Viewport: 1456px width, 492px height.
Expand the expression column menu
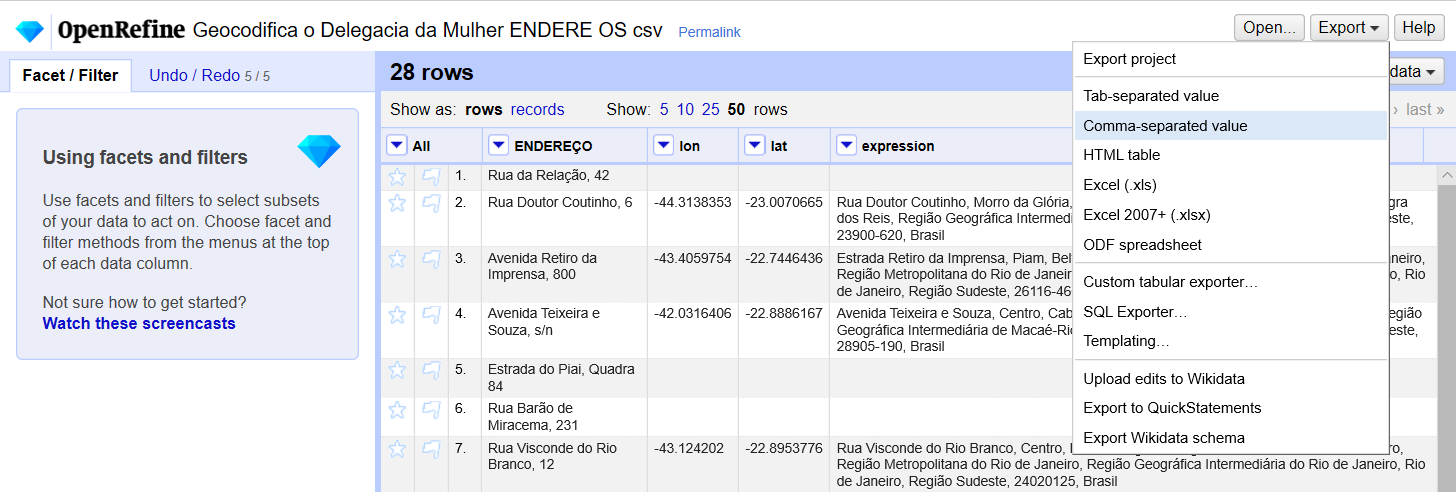[x=846, y=146]
